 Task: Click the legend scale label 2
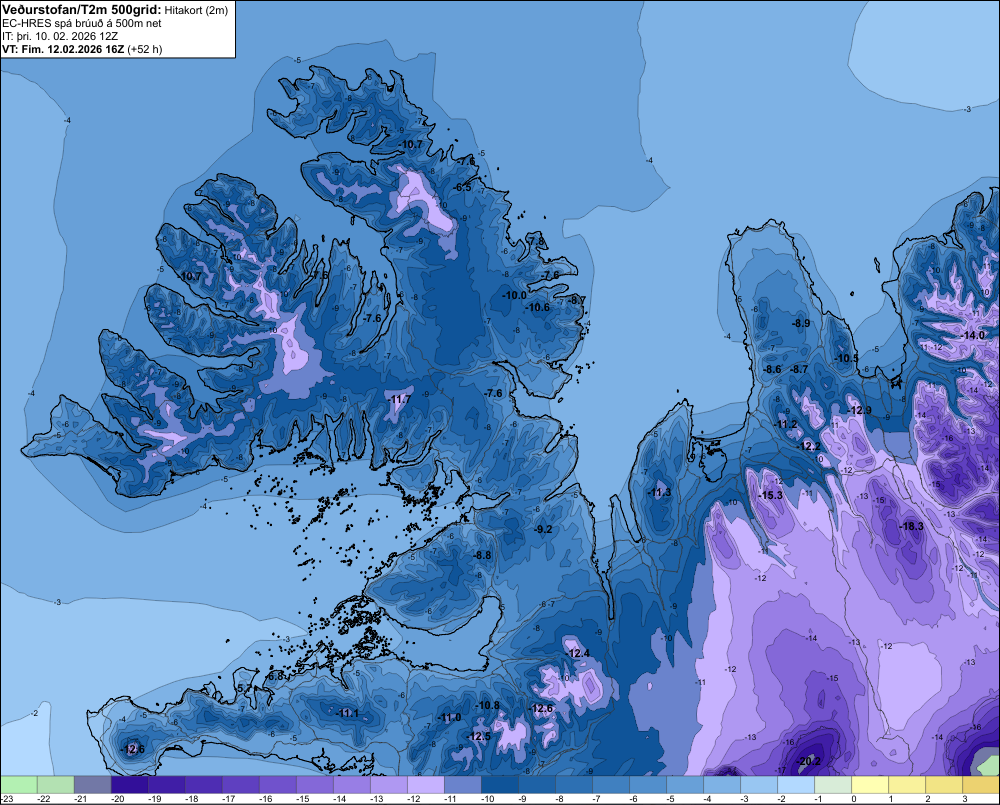(927, 799)
